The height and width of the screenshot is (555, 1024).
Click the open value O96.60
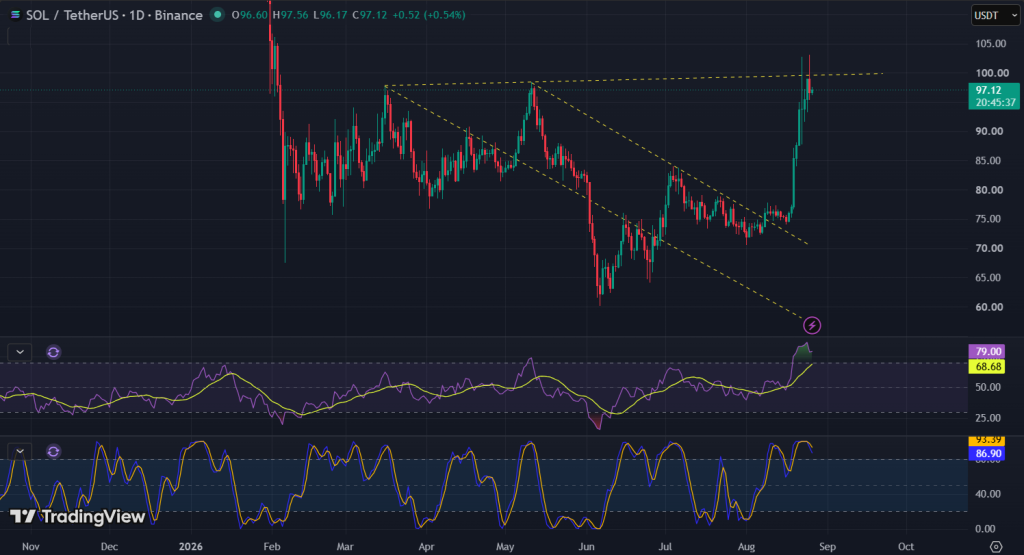click(250, 14)
